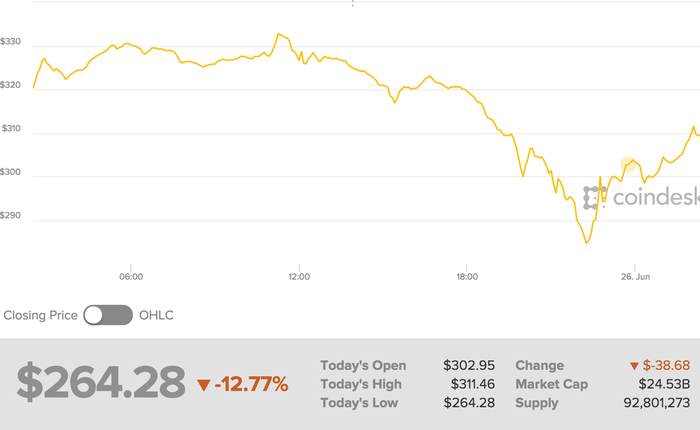The width and height of the screenshot is (700, 430).
Task: Click the coindesk watermark logo icon
Action: tap(595, 197)
